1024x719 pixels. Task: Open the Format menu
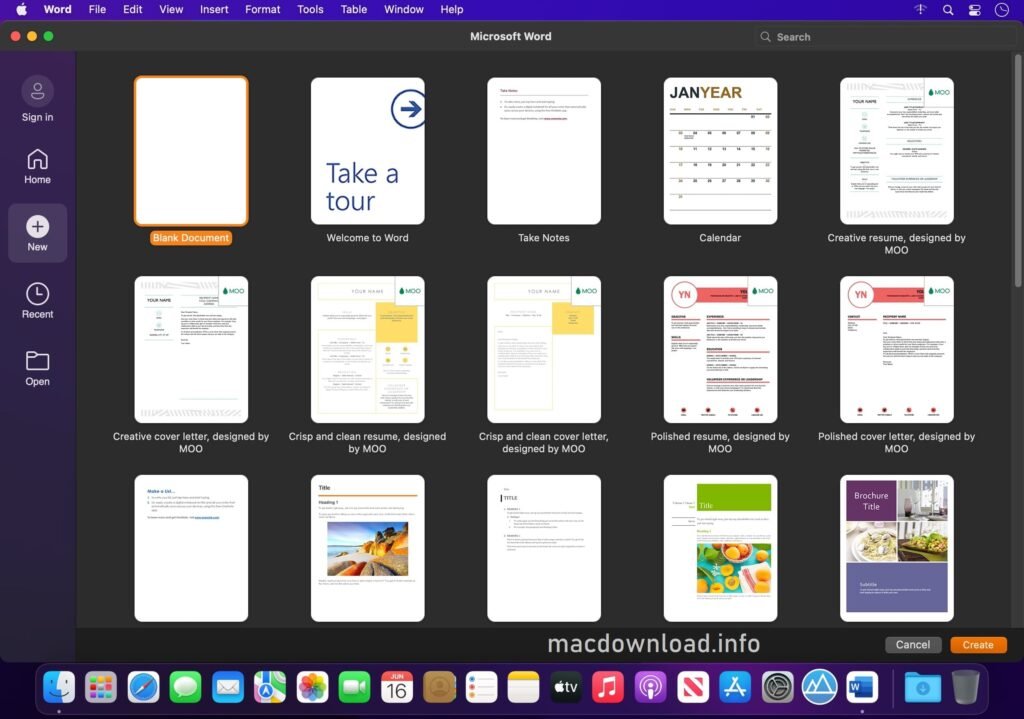pyautogui.click(x=262, y=10)
